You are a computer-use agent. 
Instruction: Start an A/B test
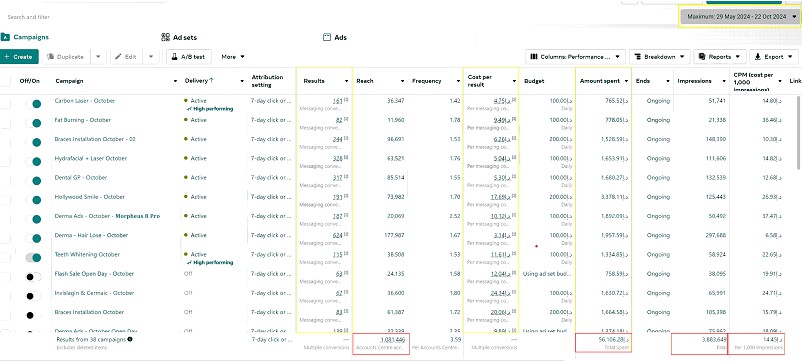coord(188,57)
